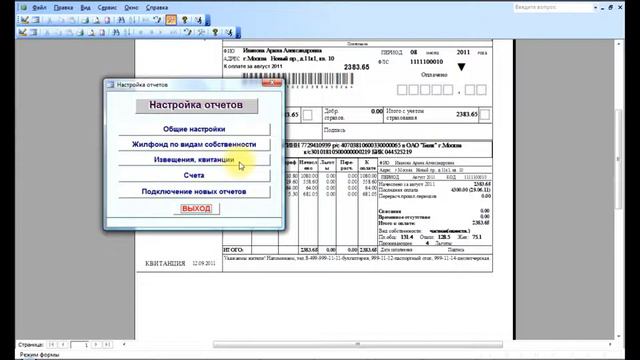Image resolution: width=640 pixels, height=360 pixels.
Task: Select 'Извещения, квитанции' button
Action: point(194,160)
